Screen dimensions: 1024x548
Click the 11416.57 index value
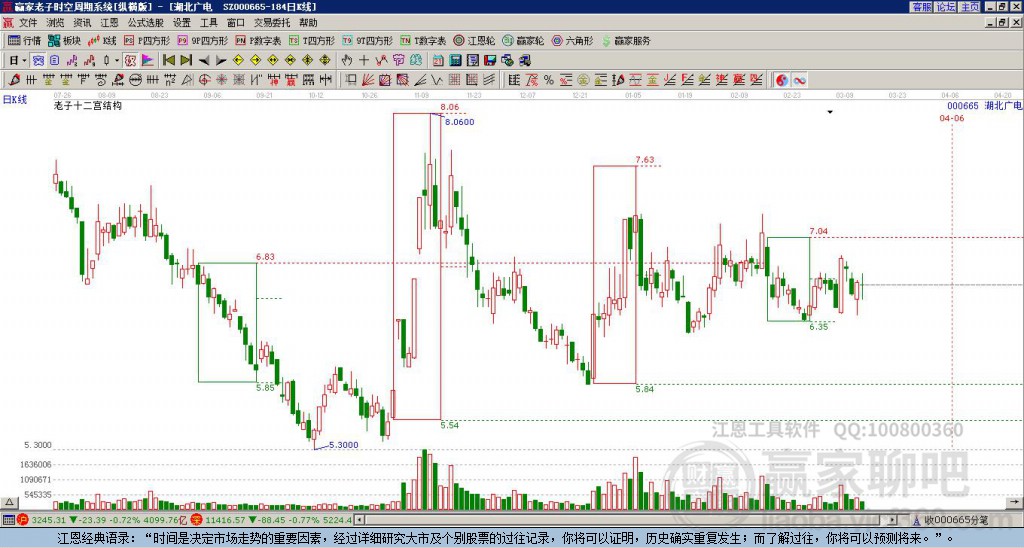(x=224, y=520)
